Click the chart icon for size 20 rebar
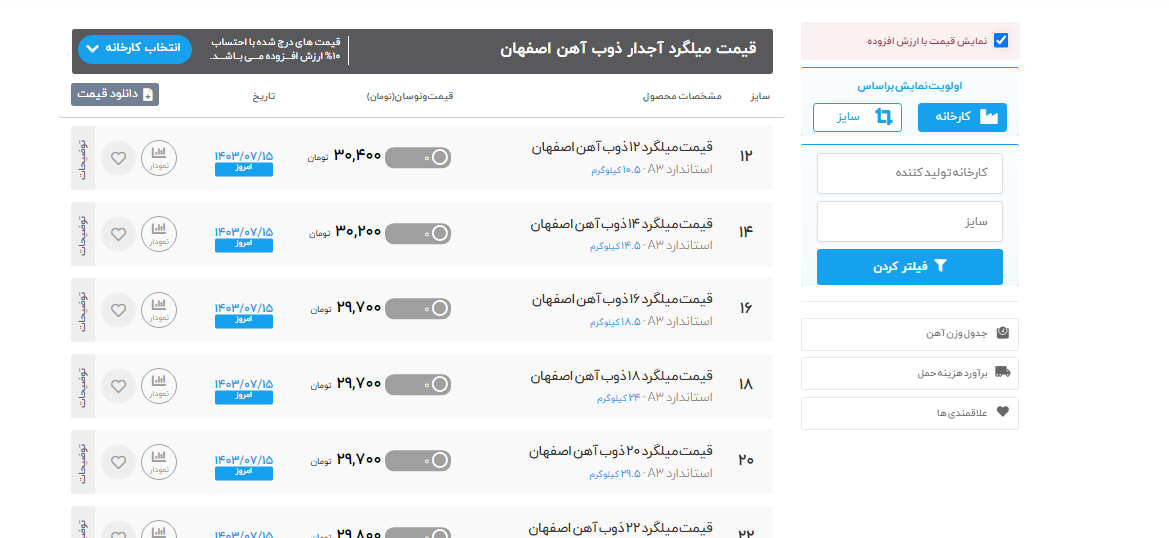1169x538 pixels. click(x=158, y=462)
